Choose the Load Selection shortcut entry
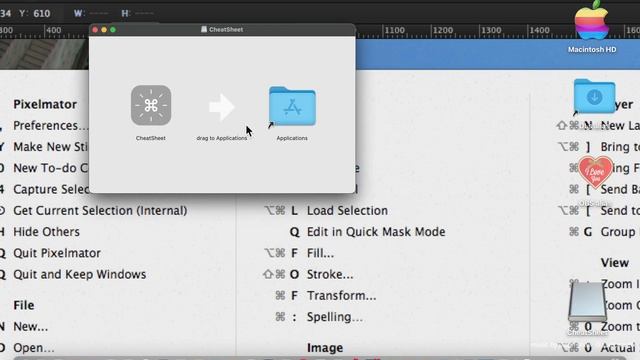The image size is (640, 360). pyautogui.click(x=347, y=211)
